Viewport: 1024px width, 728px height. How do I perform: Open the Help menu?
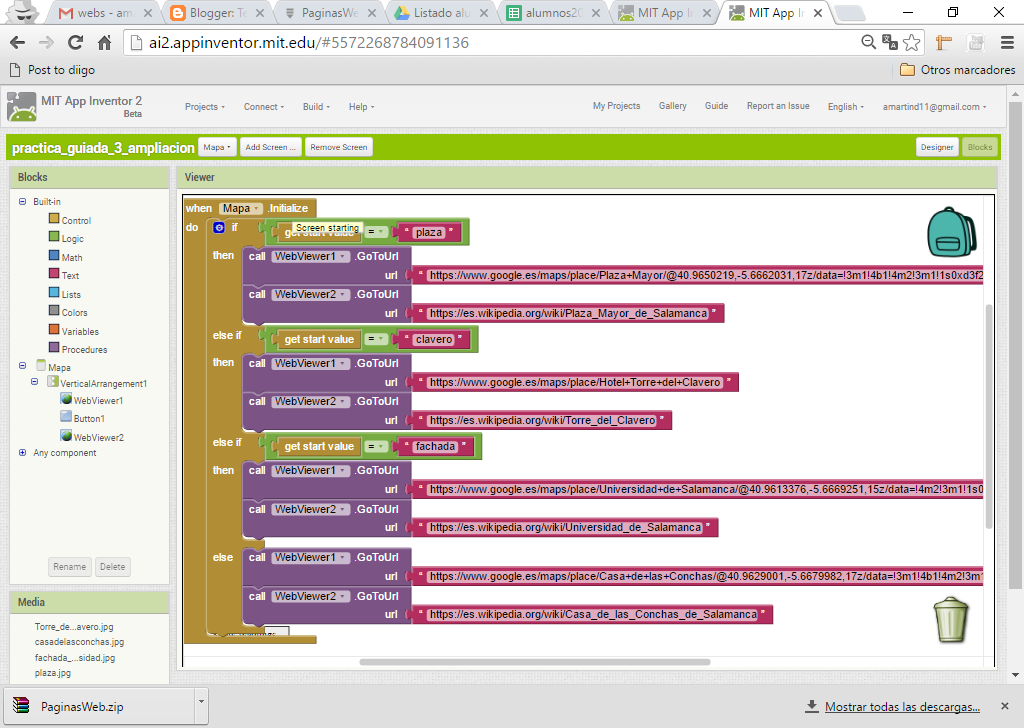coord(361,106)
